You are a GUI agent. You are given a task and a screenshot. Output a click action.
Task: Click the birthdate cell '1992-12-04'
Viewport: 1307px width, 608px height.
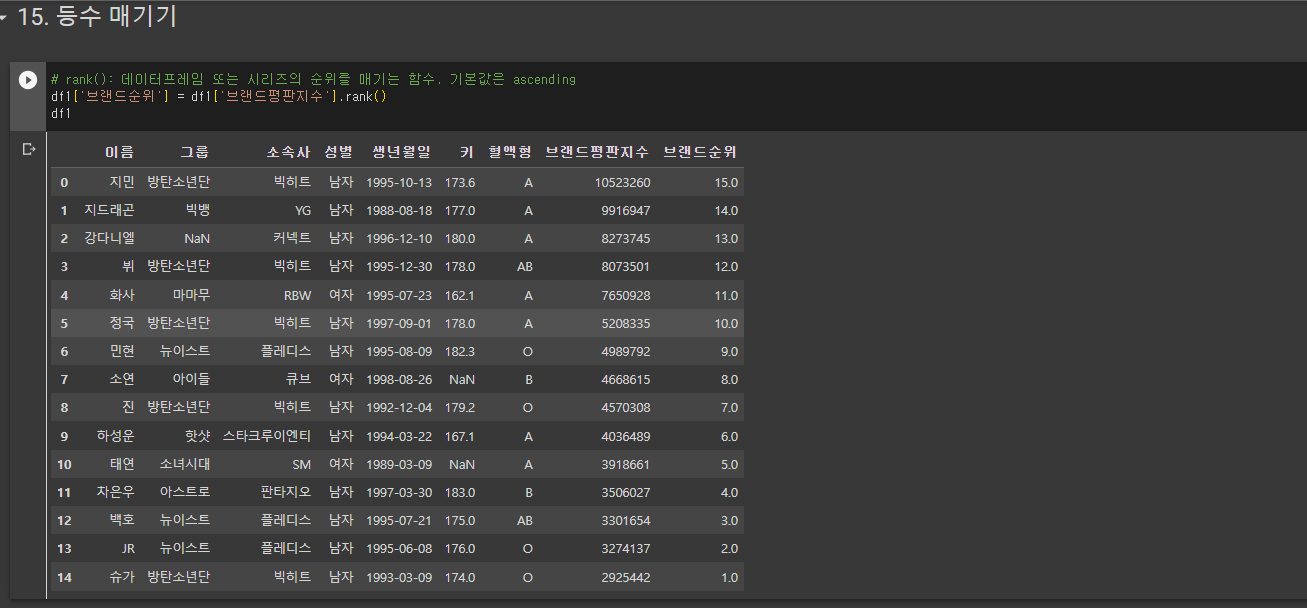pyautogui.click(x=399, y=407)
